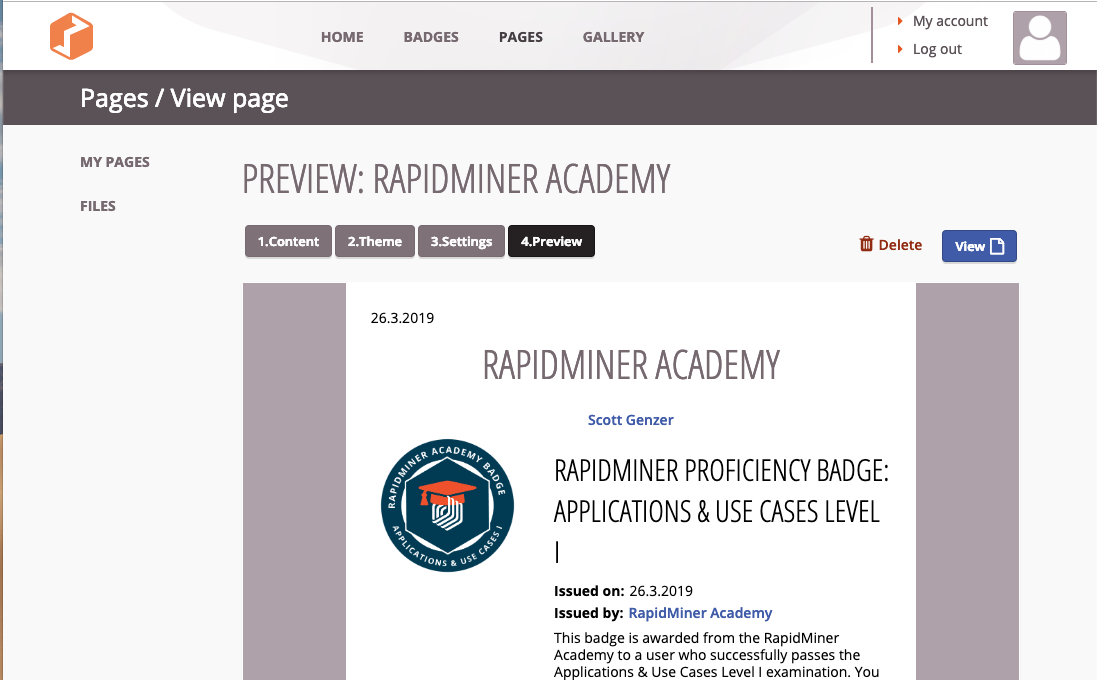Click the Delete page label text
This screenshot has height=680, width=1097.
pyautogui.click(x=900, y=245)
